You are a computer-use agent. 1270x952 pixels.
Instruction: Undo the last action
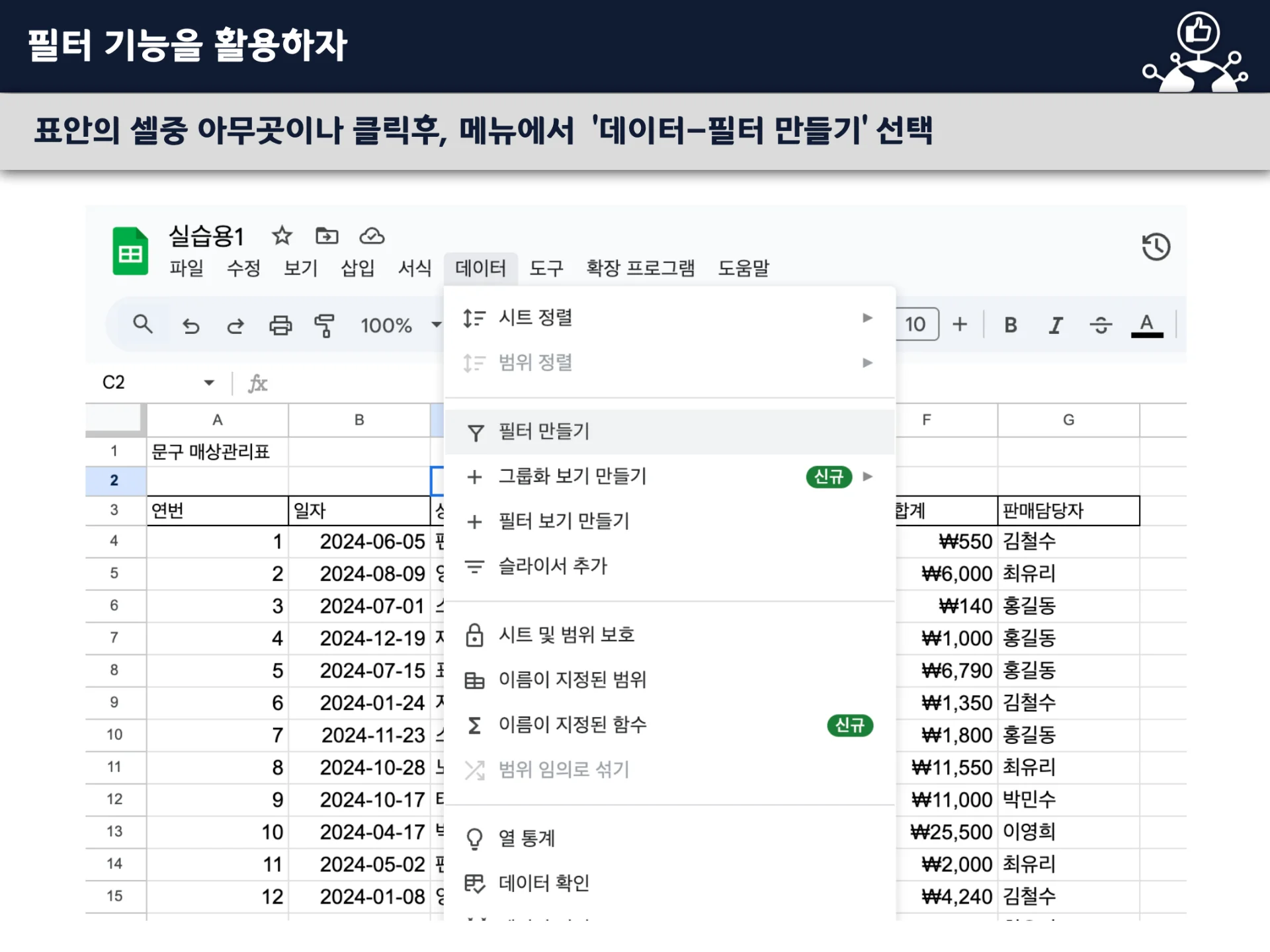coord(190,325)
